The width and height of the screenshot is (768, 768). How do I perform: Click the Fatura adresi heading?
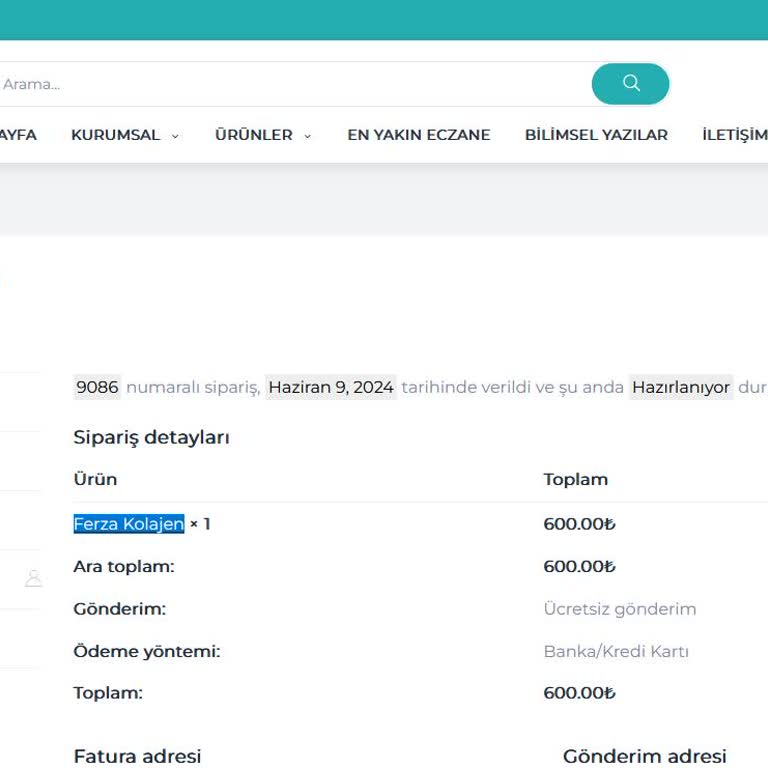[x=137, y=756]
